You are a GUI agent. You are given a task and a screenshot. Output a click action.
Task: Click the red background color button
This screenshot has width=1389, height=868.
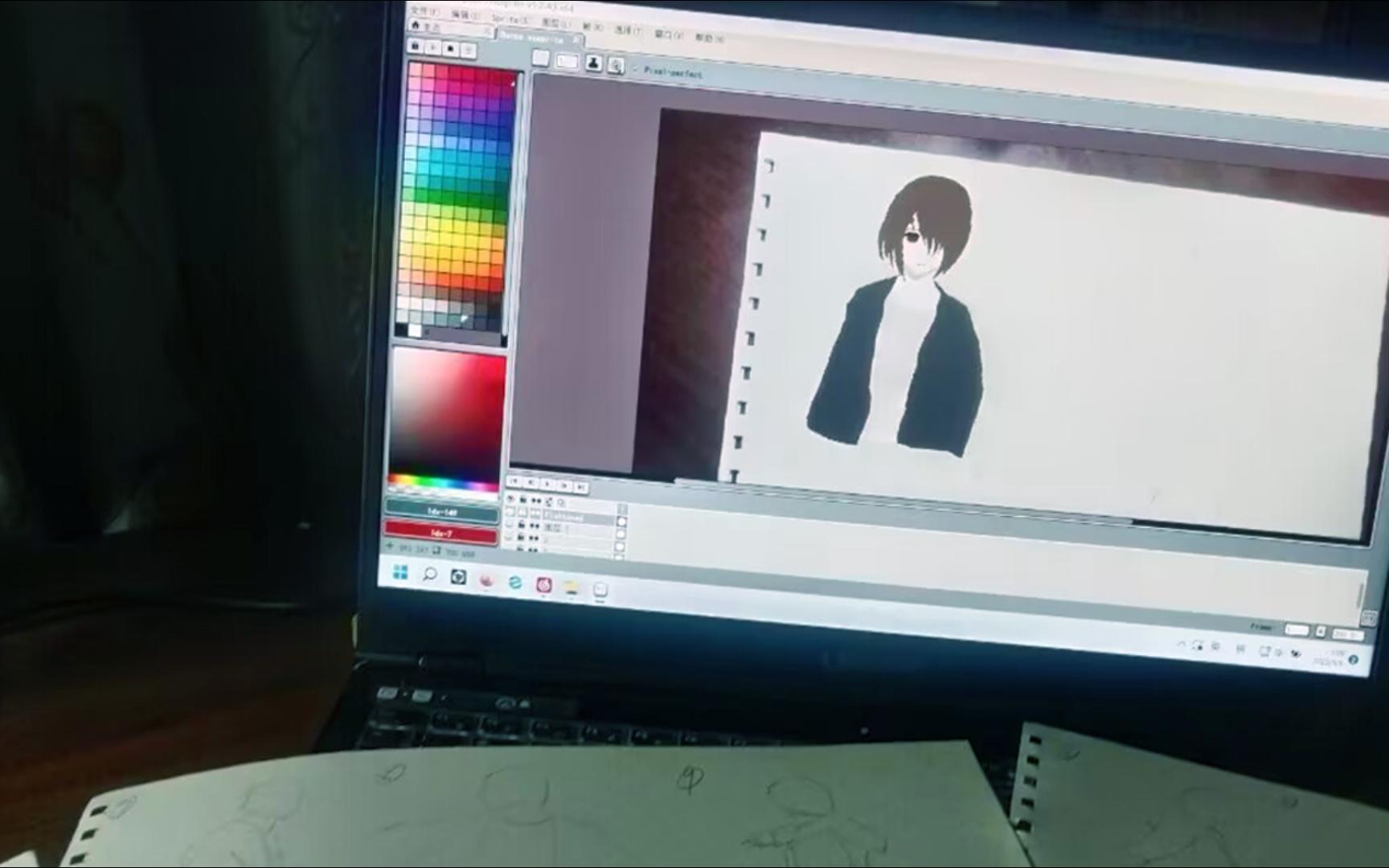click(440, 532)
